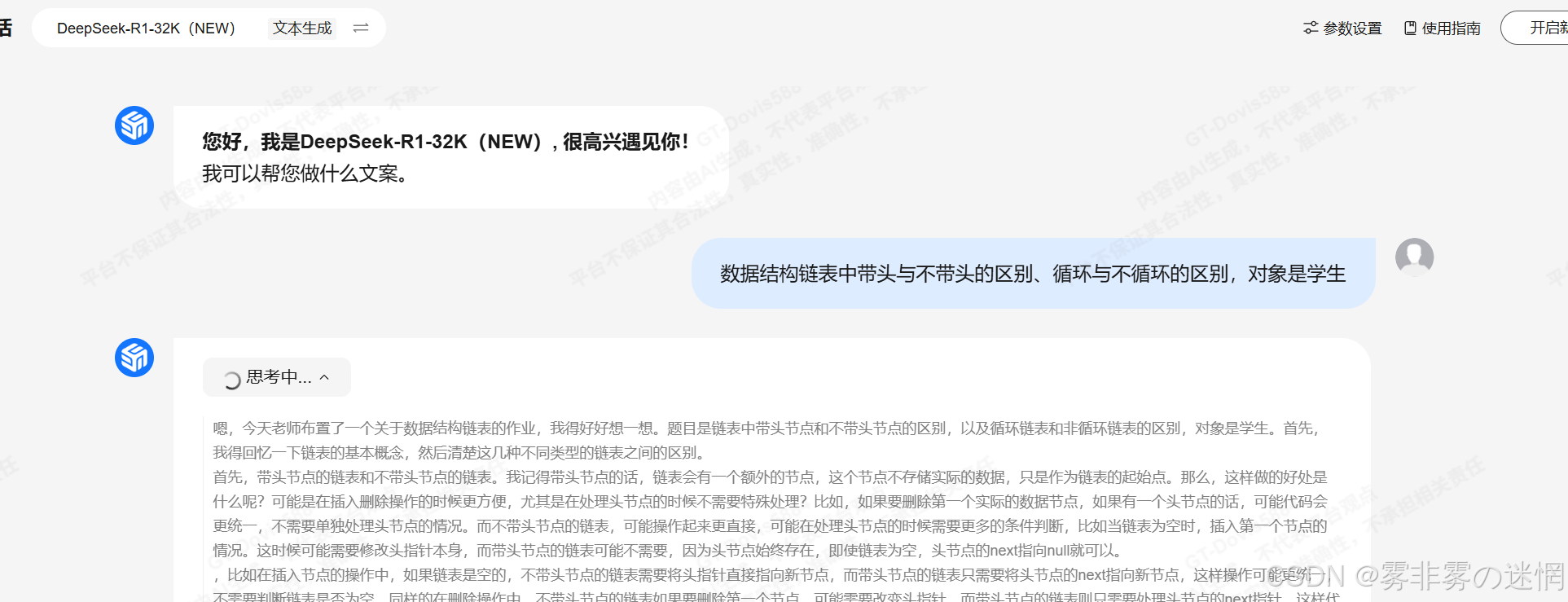Image resolution: width=1568 pixels, height=602 pixels.
Task: Open the 使用指南 user guide
Action: 1443,28
